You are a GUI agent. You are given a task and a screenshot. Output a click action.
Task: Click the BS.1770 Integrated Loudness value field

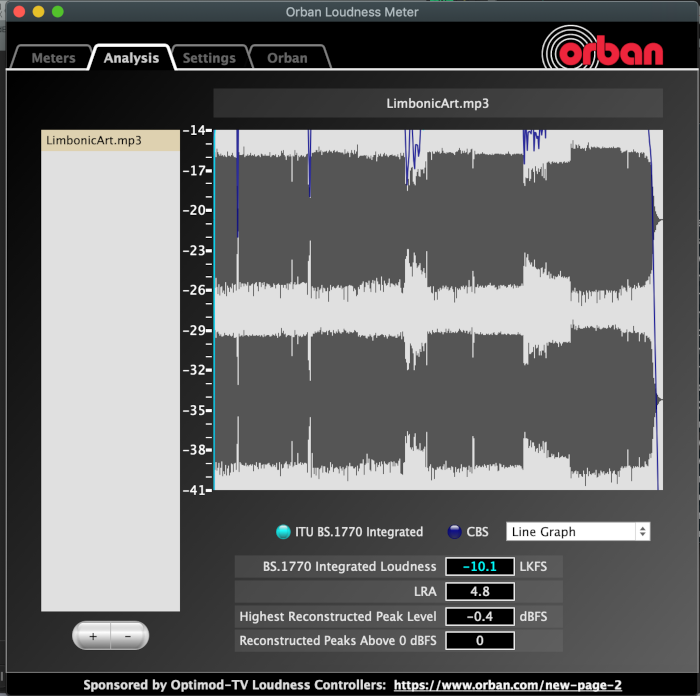(x=479, y=567)
